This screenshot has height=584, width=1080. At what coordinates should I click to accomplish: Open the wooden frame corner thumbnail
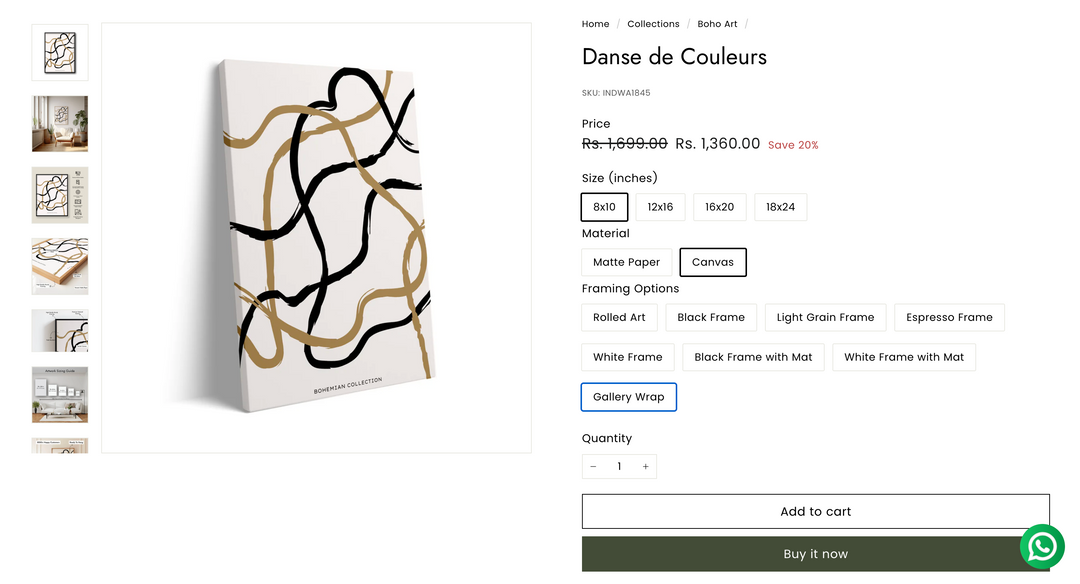pos(60,266)
